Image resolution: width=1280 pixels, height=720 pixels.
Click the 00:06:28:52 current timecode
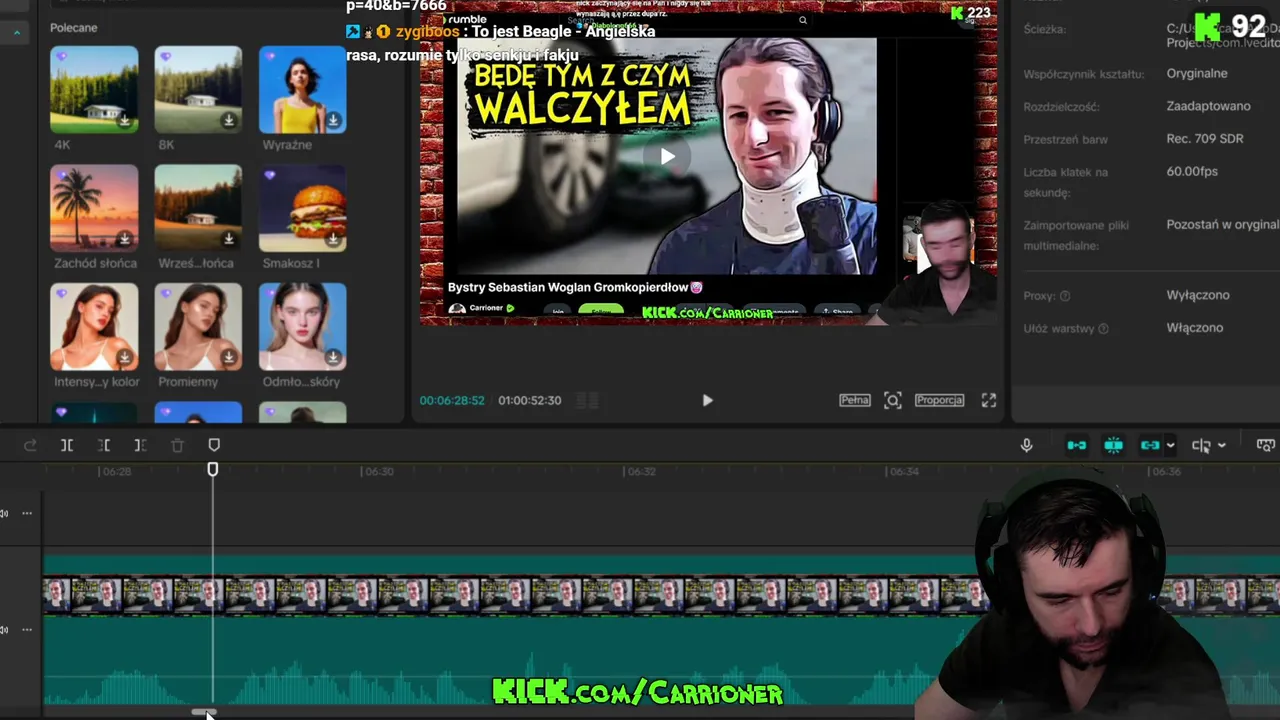(452, 400)
